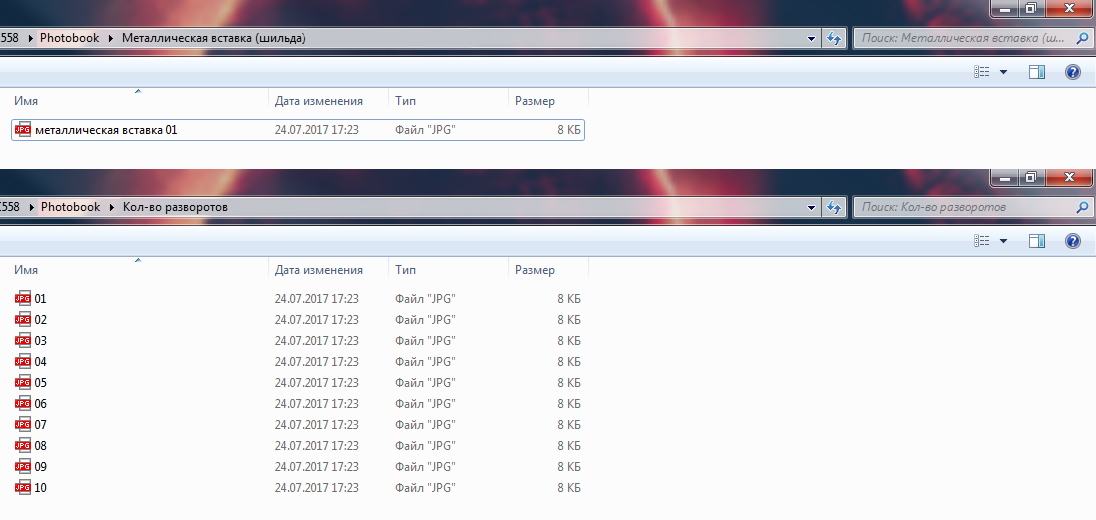Click the search magnifier icon in the bottom window
This screenshot has width=1096, height=520.
point(1082,208)
